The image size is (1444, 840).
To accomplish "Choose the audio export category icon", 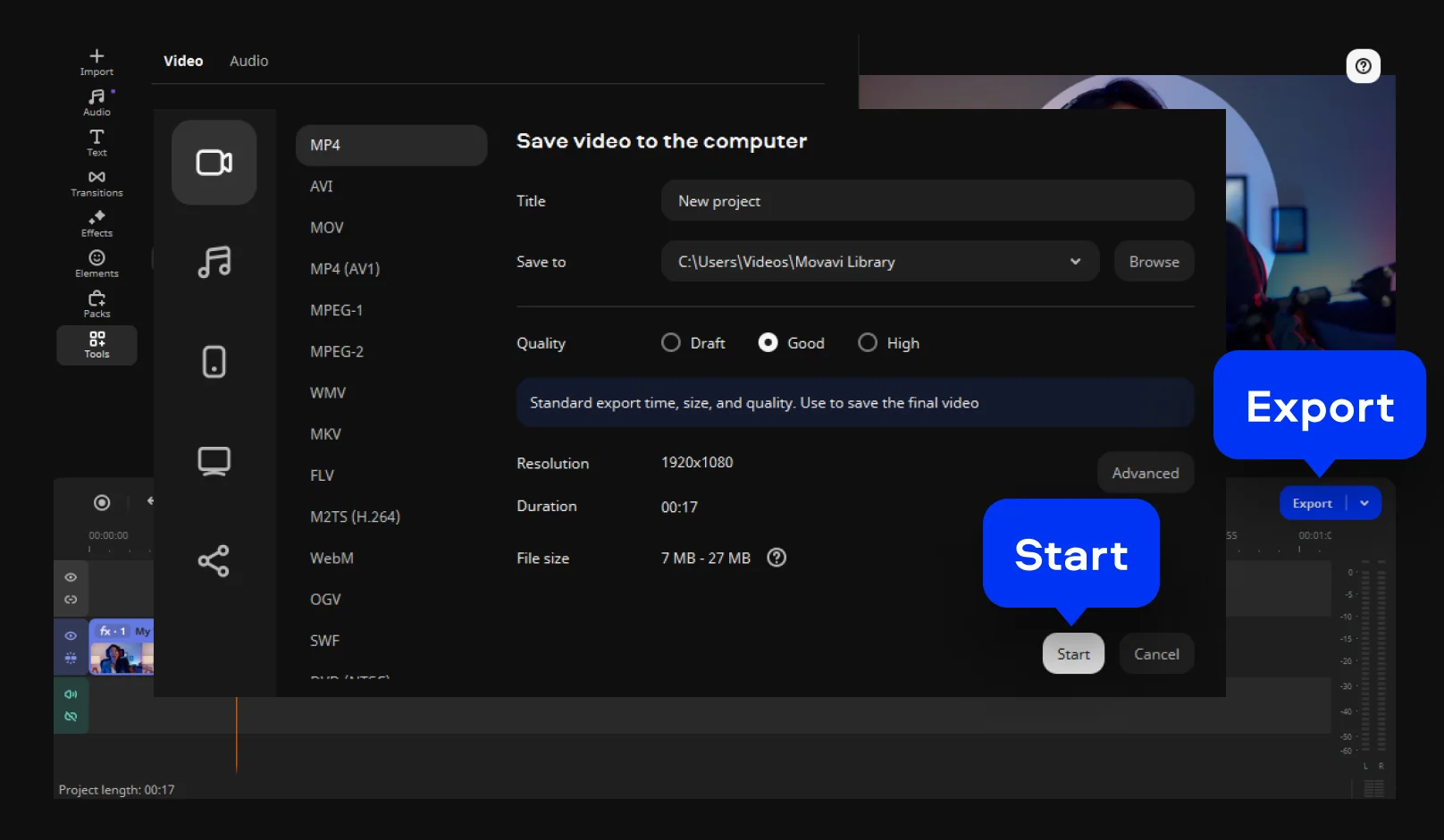I will (214, 263).
